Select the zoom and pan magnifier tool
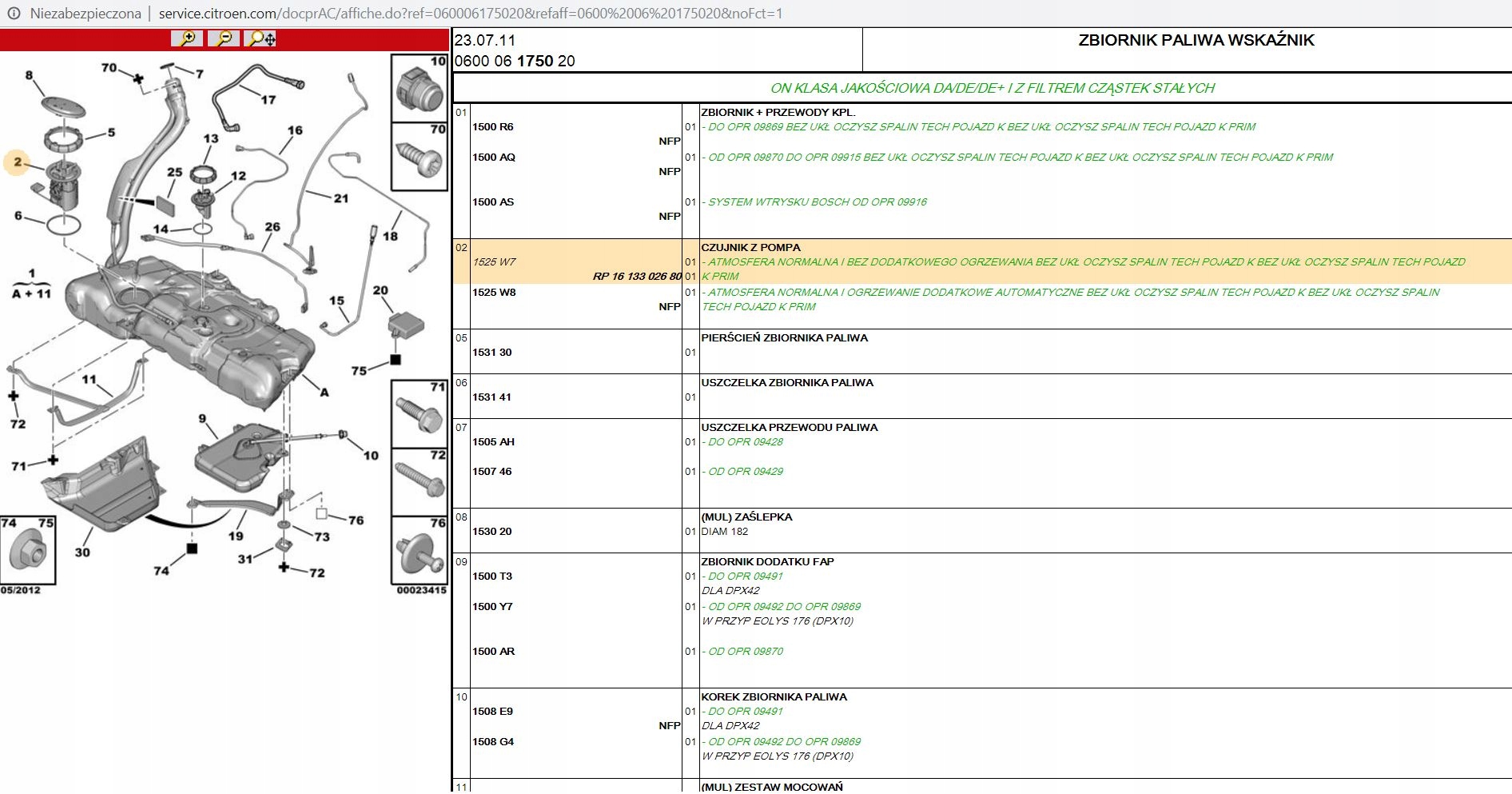The image size is (1512, 794). [261, 38]
